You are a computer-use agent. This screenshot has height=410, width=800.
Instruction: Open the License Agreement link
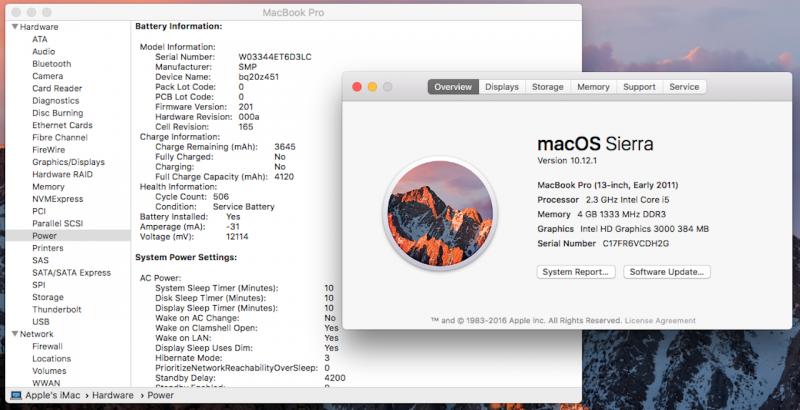pyautogui.click(x=660, y=321)
